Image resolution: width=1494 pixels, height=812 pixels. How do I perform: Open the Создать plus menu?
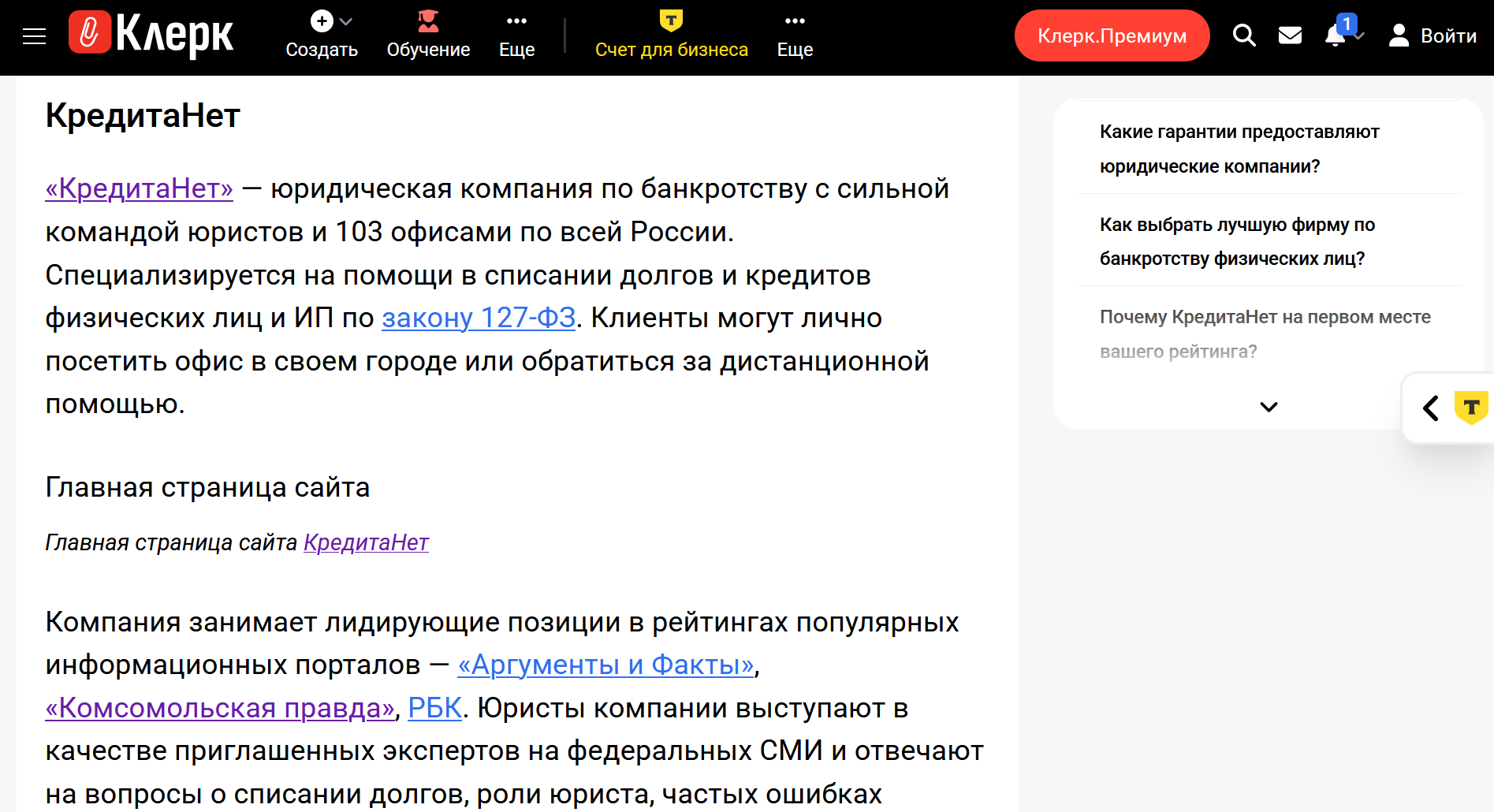322,35
